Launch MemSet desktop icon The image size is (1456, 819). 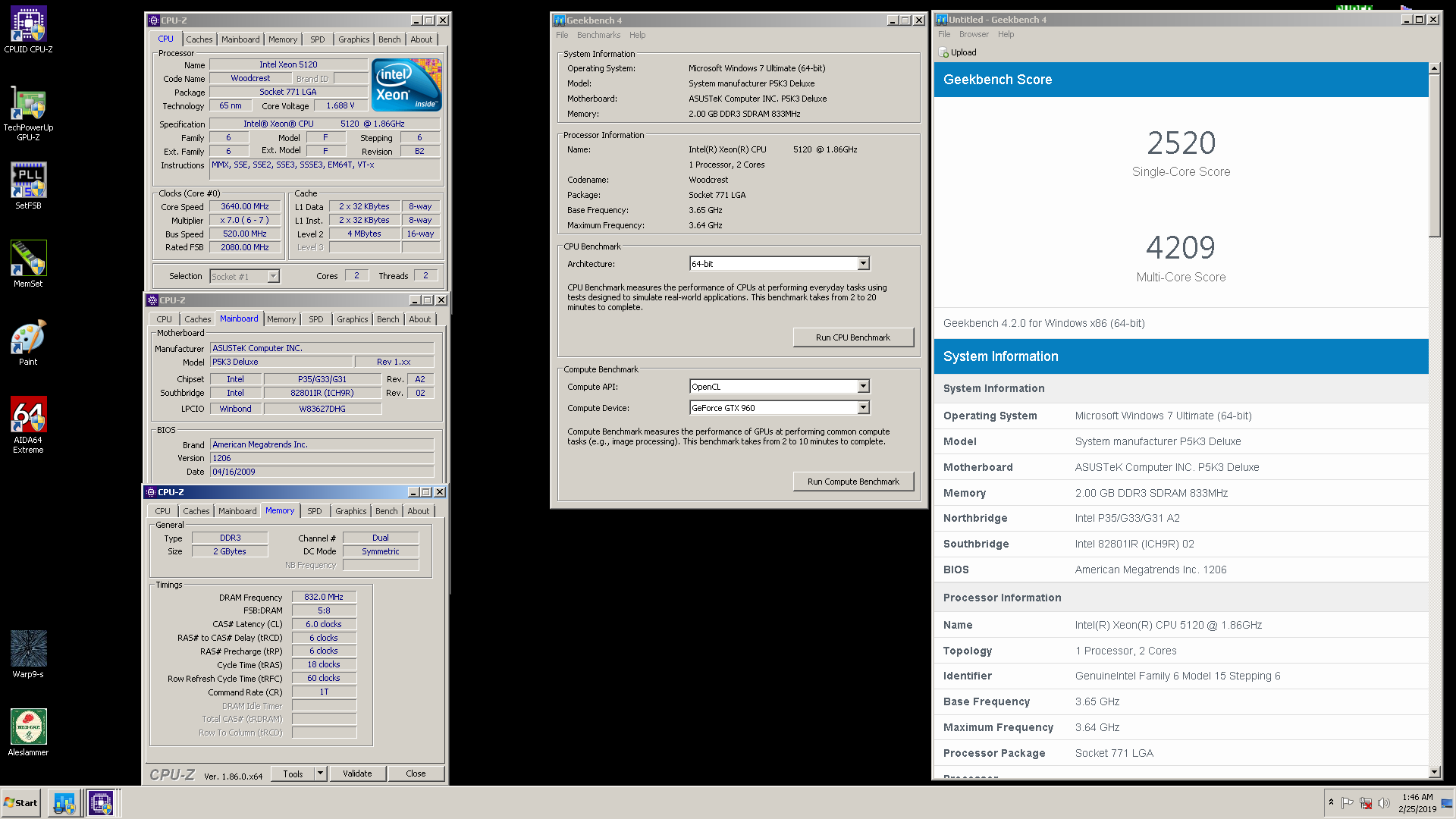click(x=28, y=264)
